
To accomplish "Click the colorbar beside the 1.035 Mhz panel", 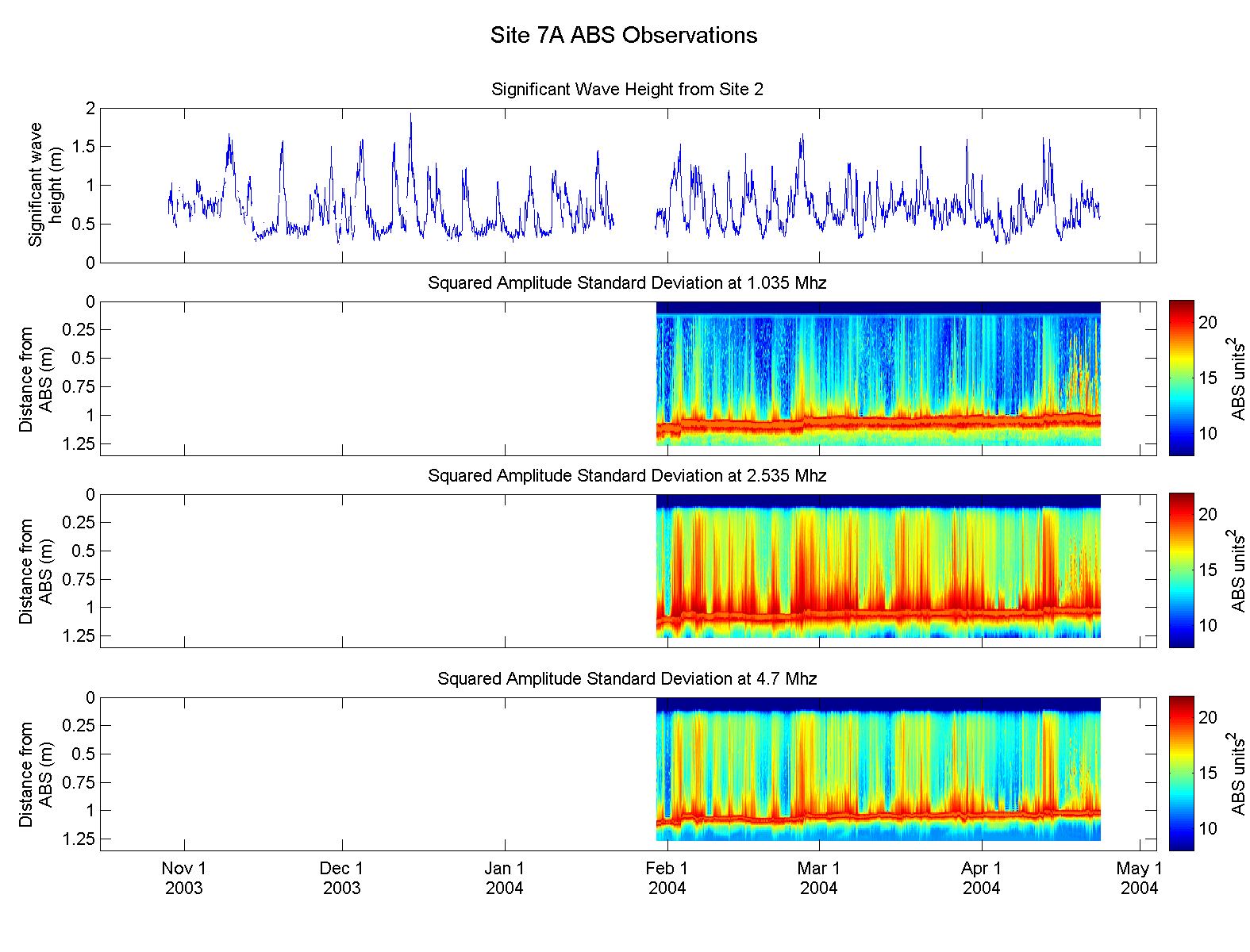I will (1181, 378).
